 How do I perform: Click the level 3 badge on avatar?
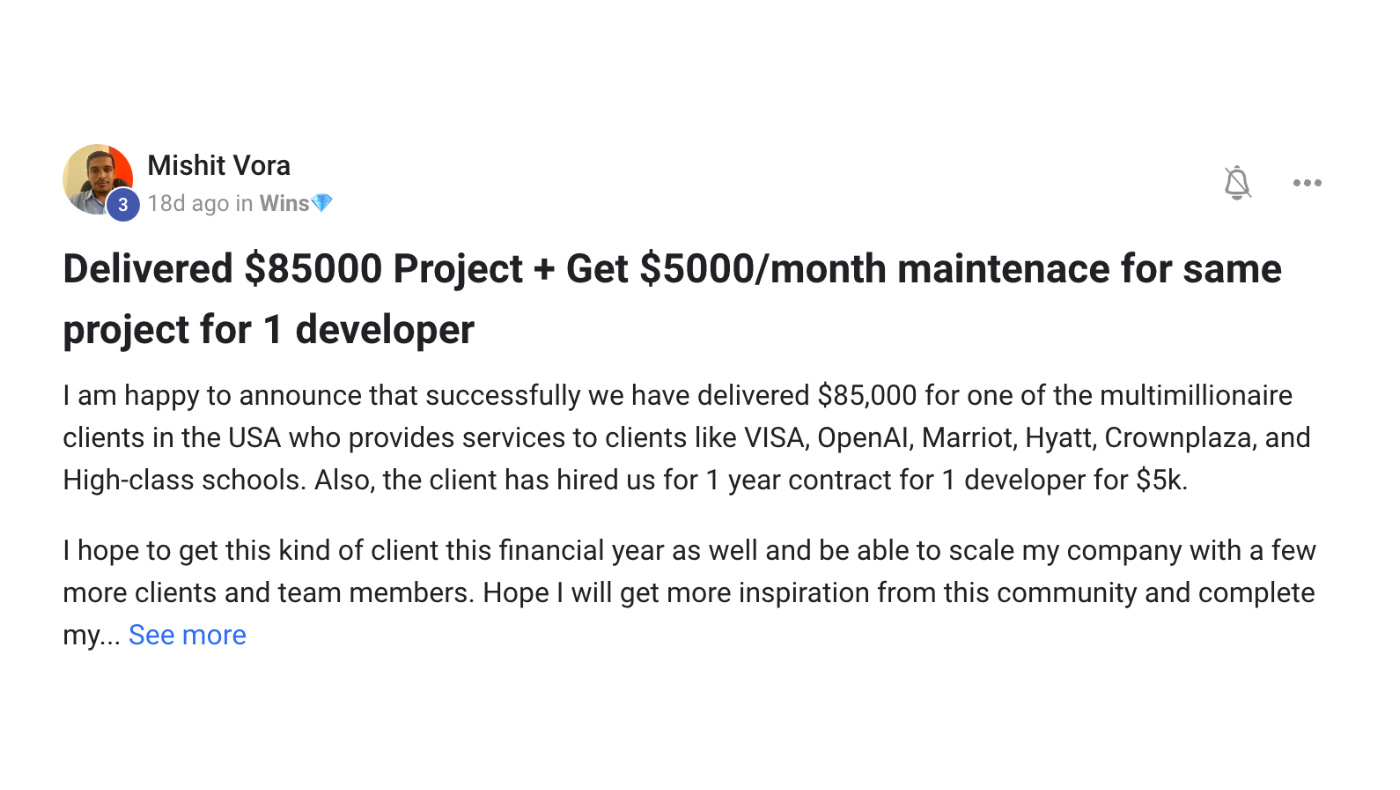[123, 205]
